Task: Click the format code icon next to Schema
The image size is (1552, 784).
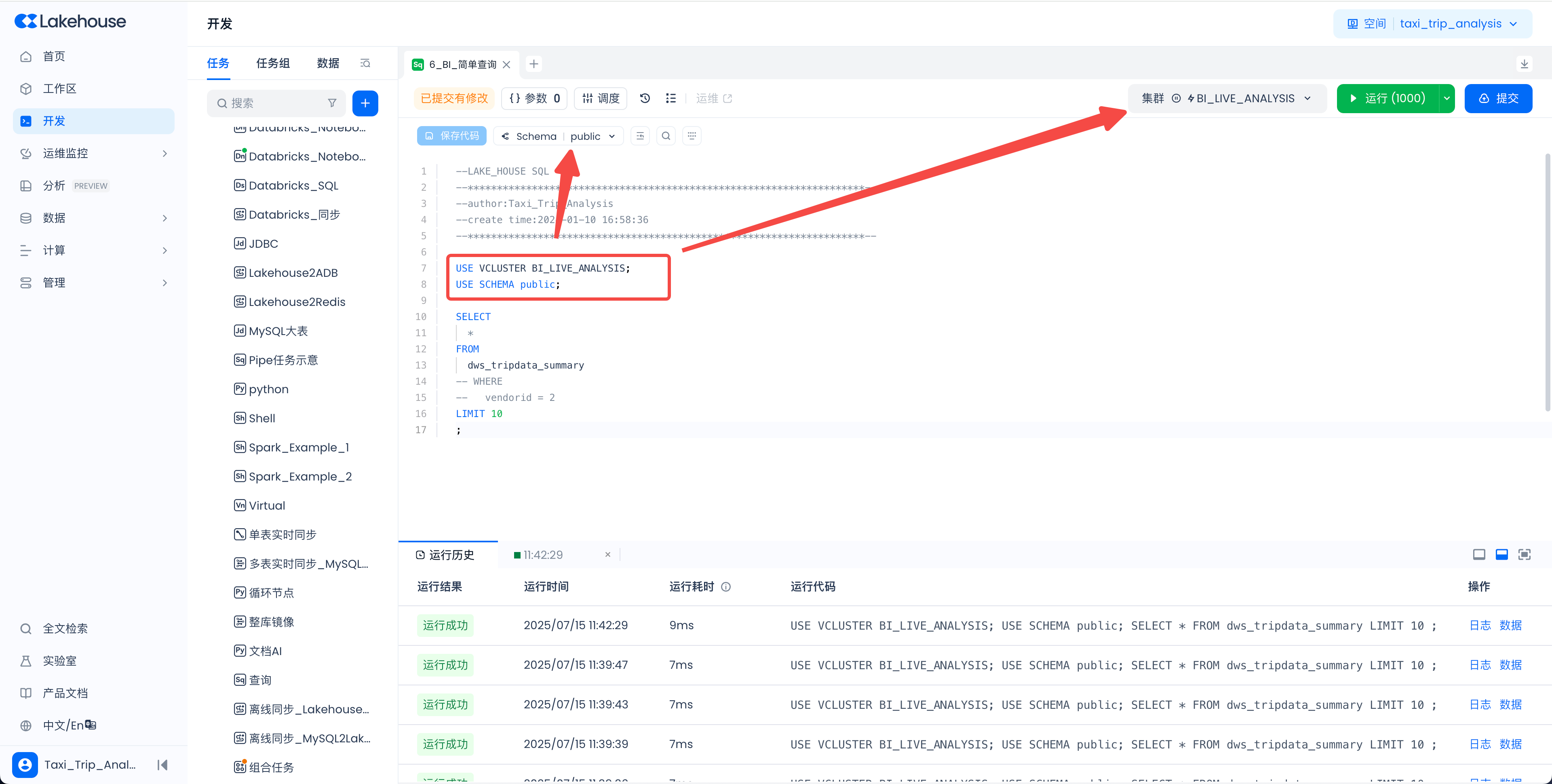Action: pyautogui.click(x=640, y=136)
